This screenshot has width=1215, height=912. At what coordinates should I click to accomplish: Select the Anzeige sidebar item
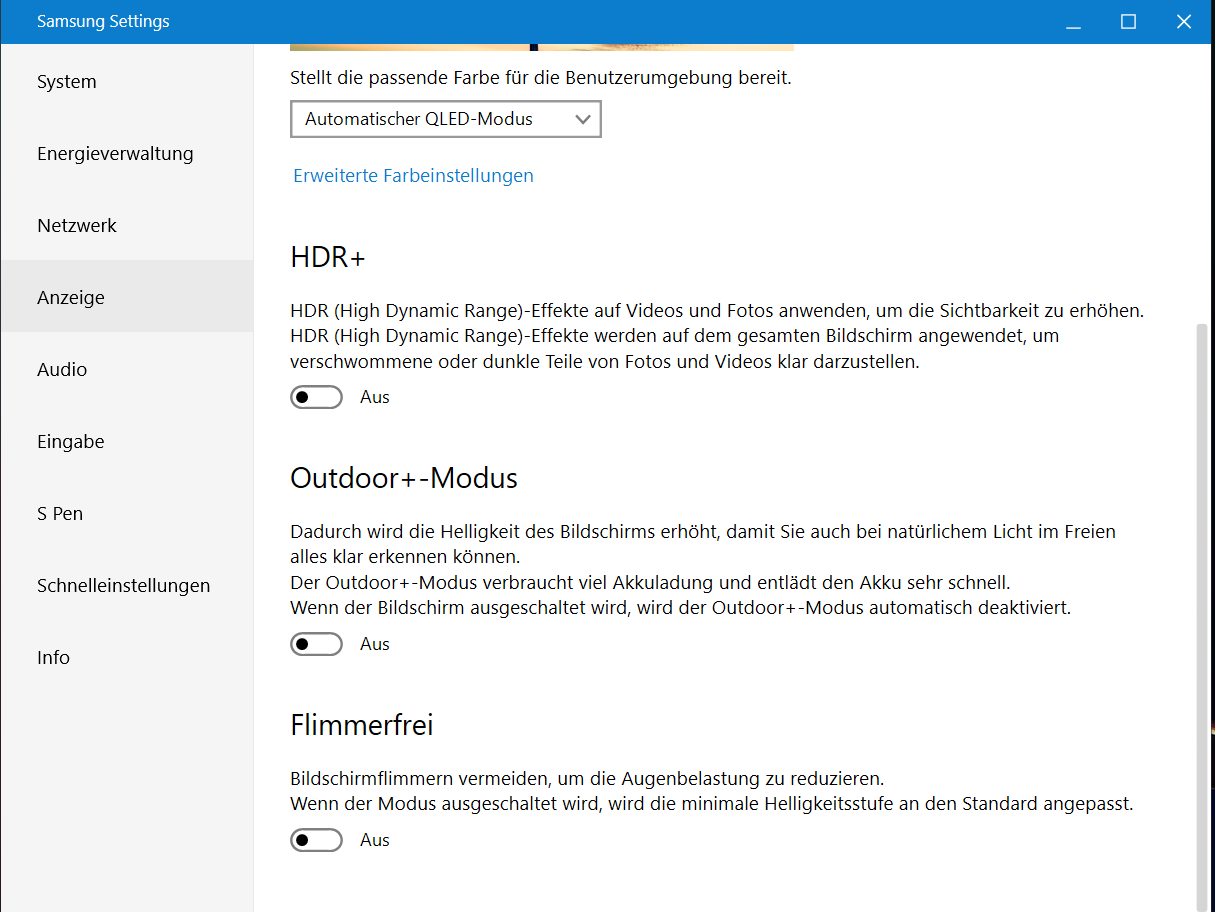[71, 298]
